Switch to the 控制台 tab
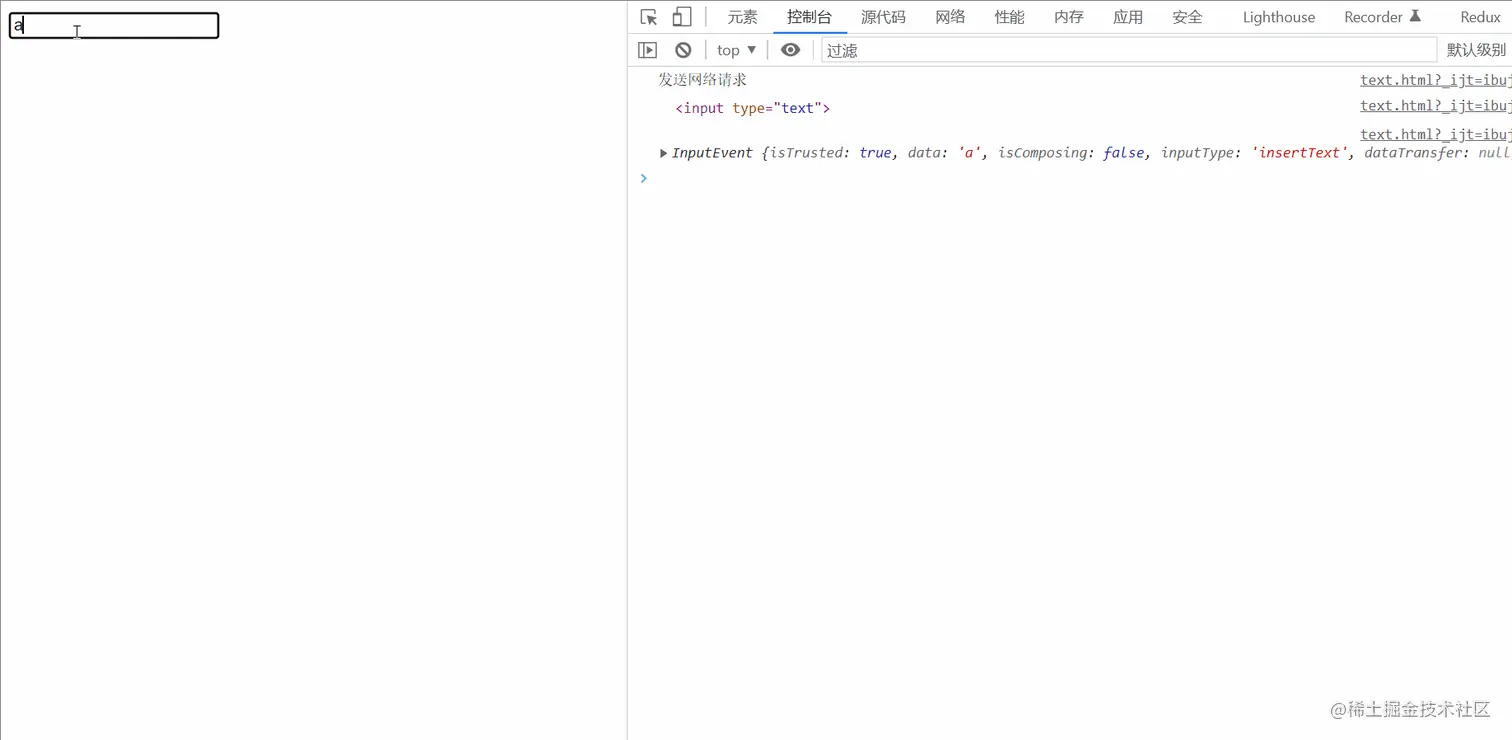1512x740 pixels. (x=809, y=17)
